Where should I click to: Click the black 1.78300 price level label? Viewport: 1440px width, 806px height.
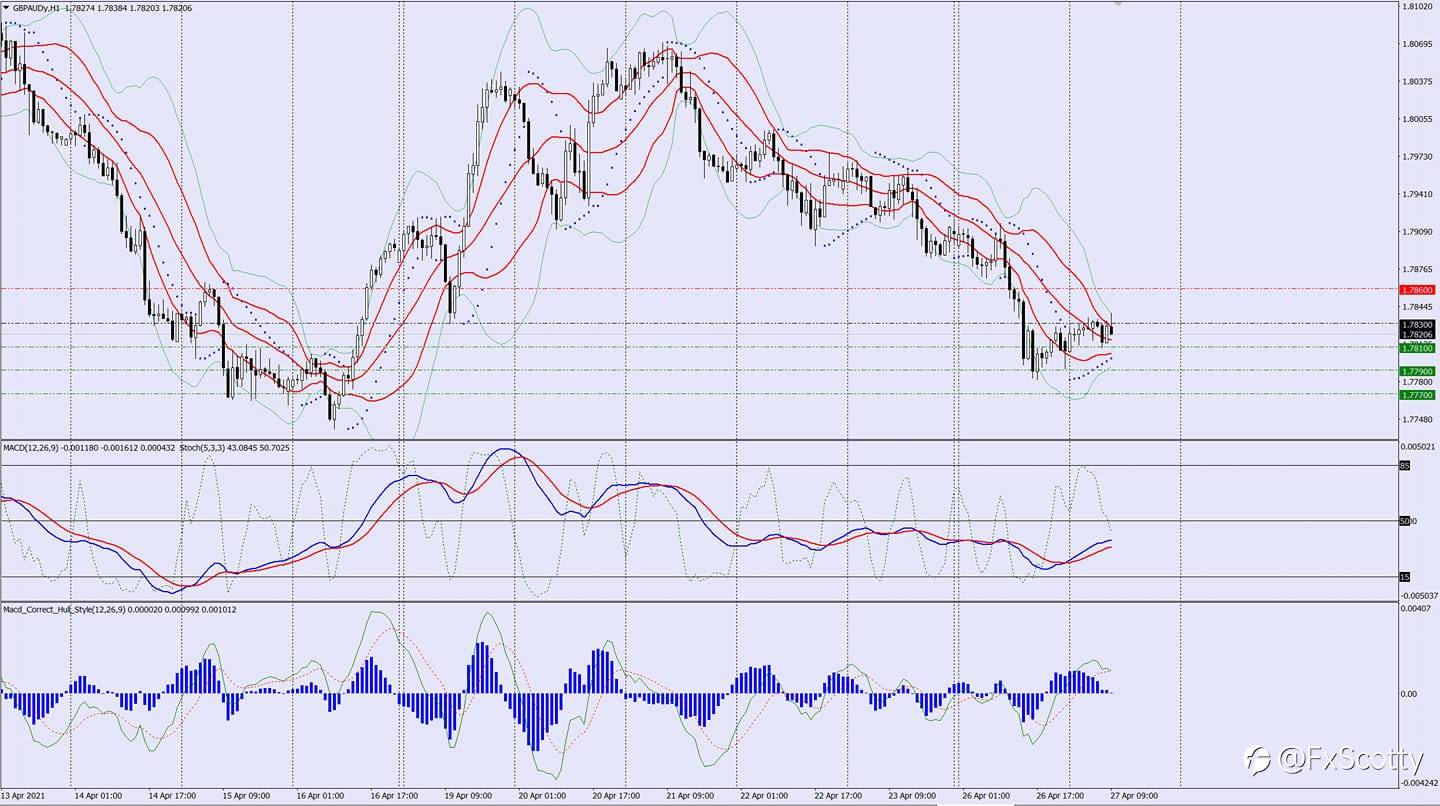coord(1418,324)
